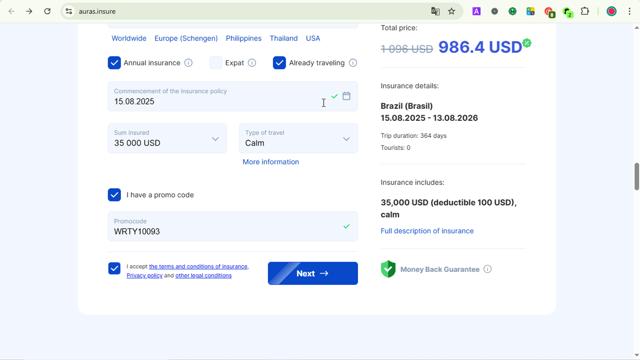Open the calendar date picker icon
The width and height of the screenshot is (640, 360).
tap(346, 96)
